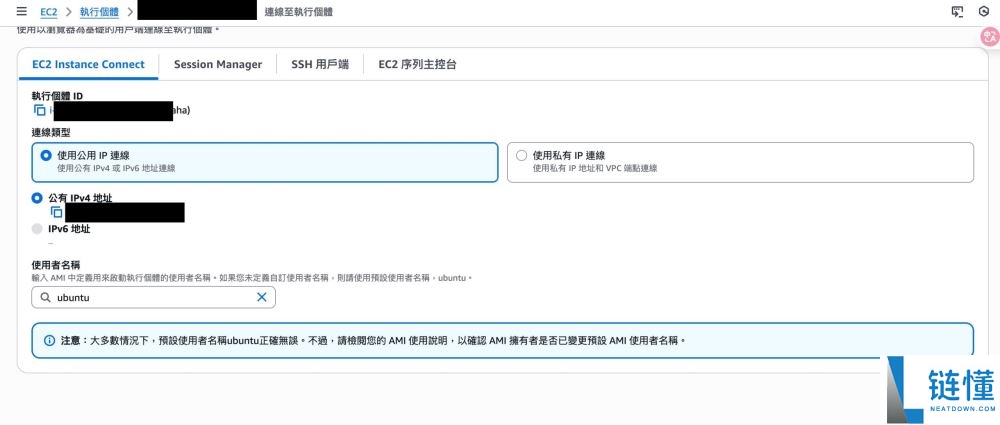
Task: Click the 執行個體 ID label
Action: (57, 96)
